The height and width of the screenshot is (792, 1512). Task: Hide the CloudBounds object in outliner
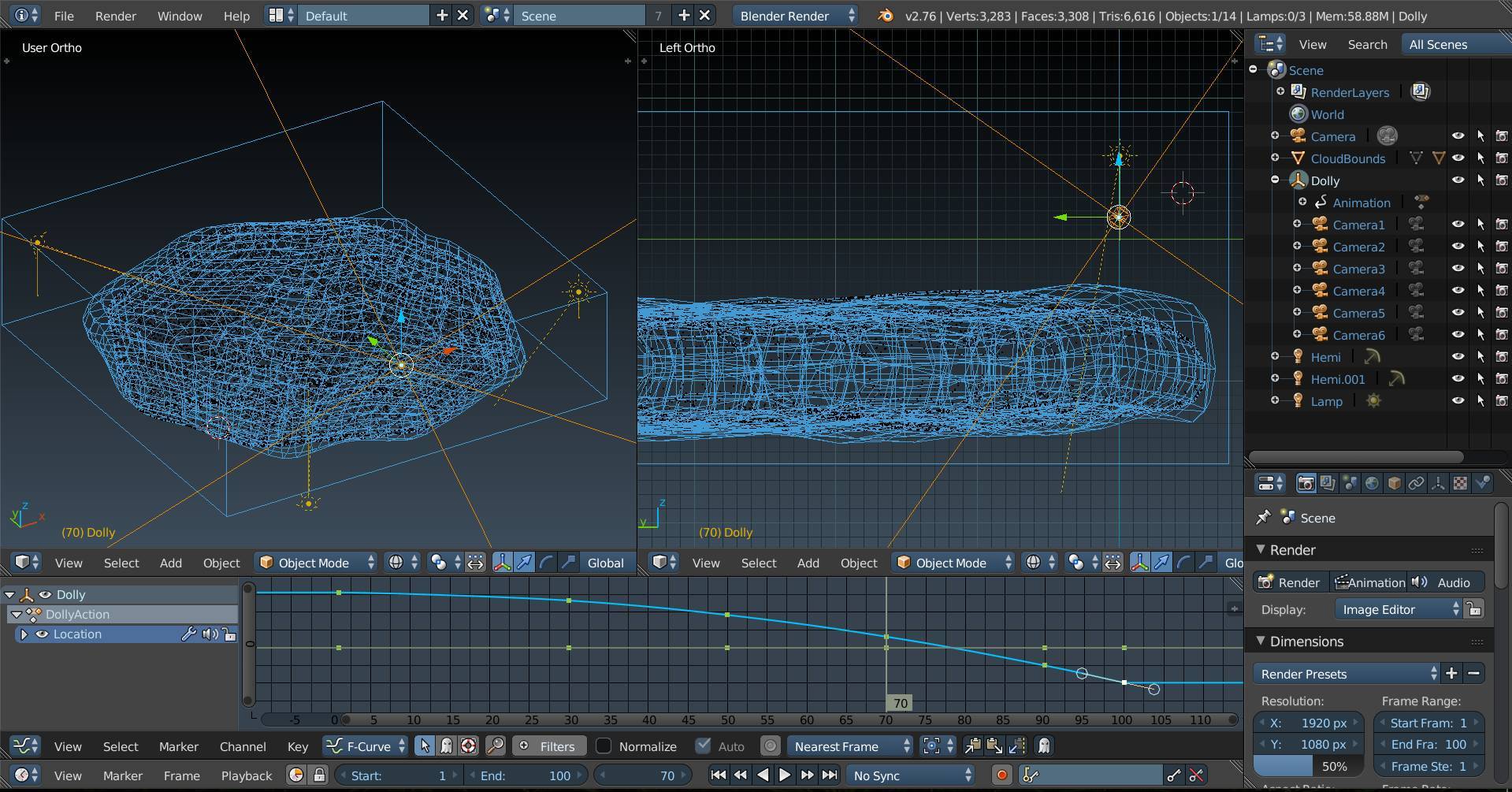(1458, 158)
